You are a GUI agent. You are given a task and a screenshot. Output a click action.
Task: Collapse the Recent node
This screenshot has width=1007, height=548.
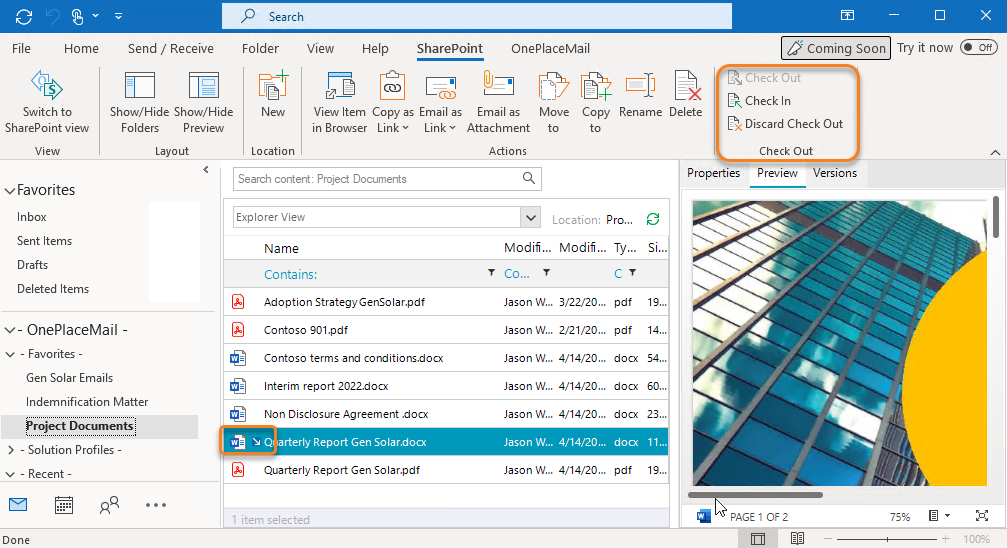point(10,474)
